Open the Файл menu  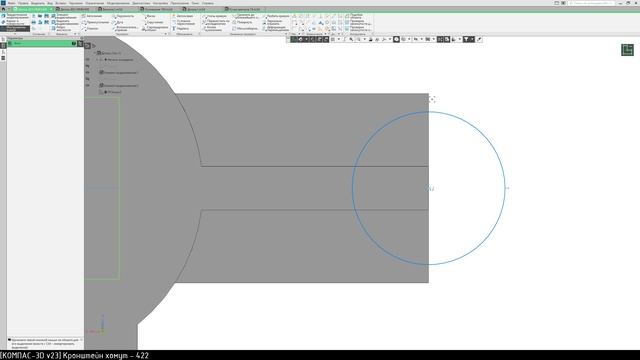(11, 3)
